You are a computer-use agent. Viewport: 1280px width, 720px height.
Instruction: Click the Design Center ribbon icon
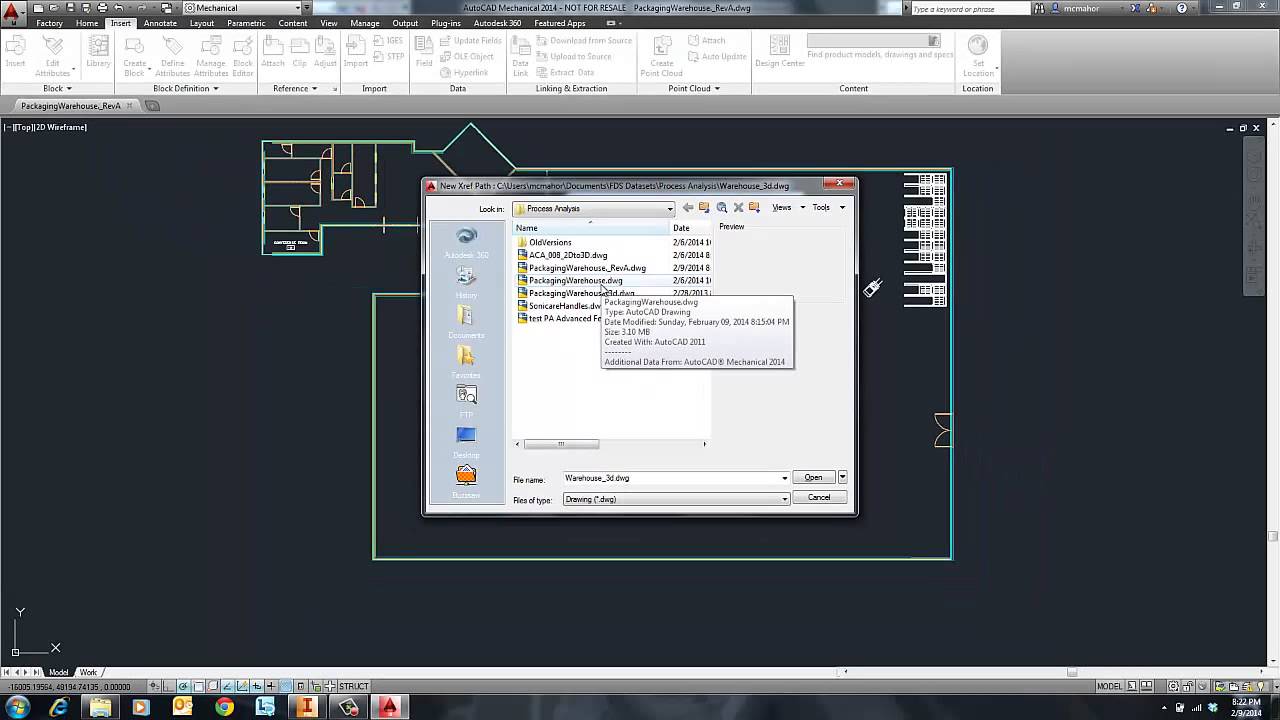[x=780, y=53]
